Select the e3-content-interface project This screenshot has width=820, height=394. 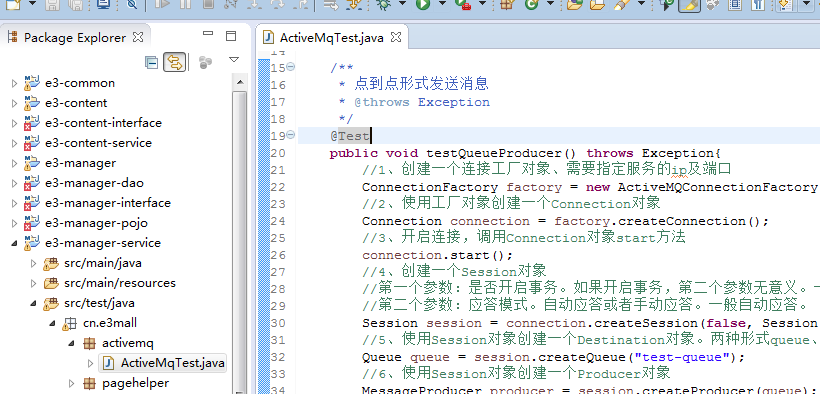click(x=104, y=122)
